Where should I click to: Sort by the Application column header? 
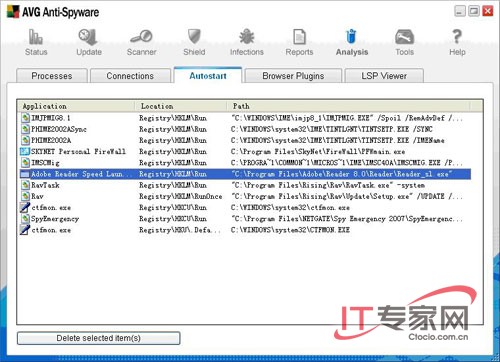pyautogui.click(x=76, y=106)
